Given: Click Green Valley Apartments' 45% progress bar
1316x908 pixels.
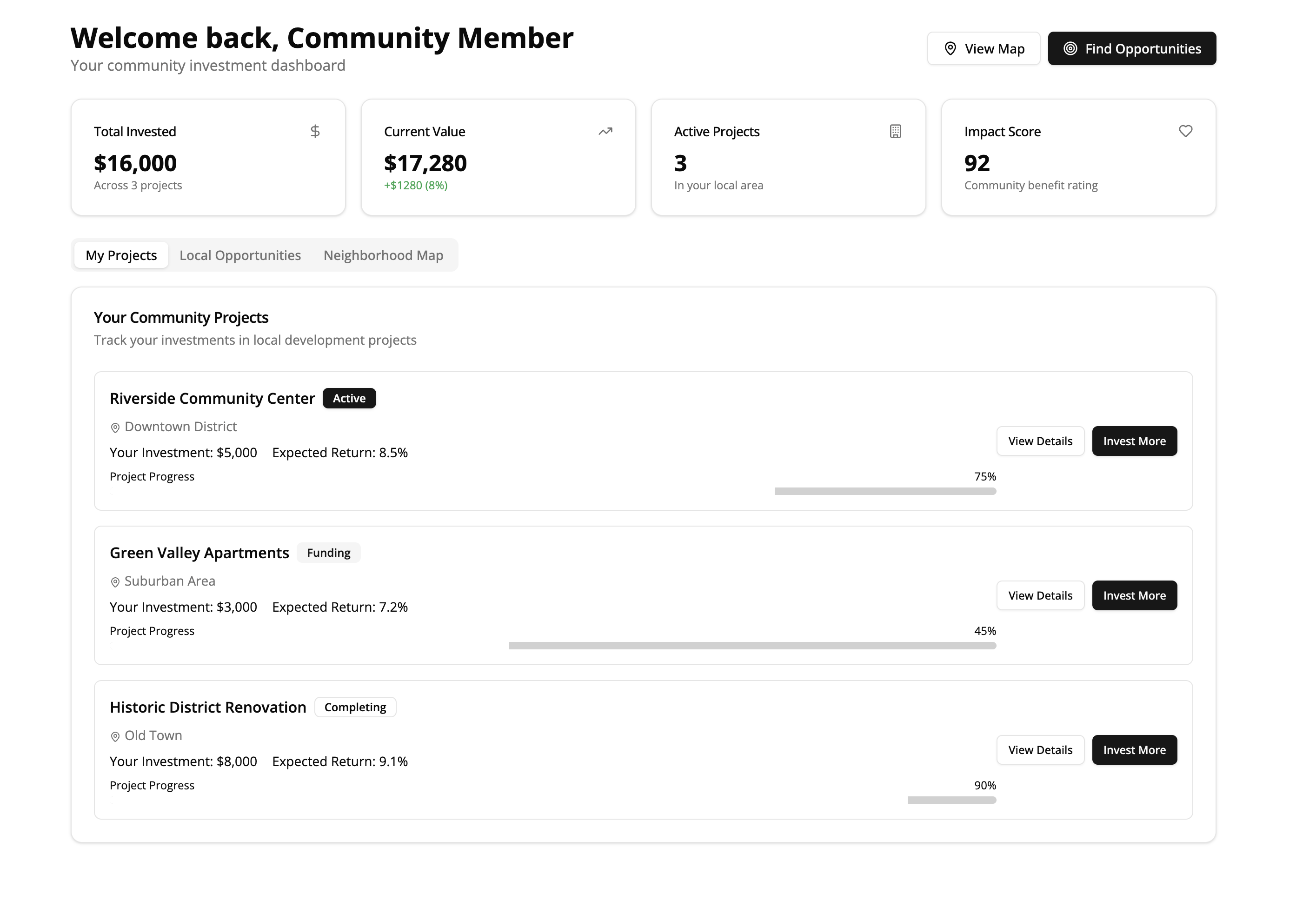Looking at the screenshot, I should pos(752,646).
